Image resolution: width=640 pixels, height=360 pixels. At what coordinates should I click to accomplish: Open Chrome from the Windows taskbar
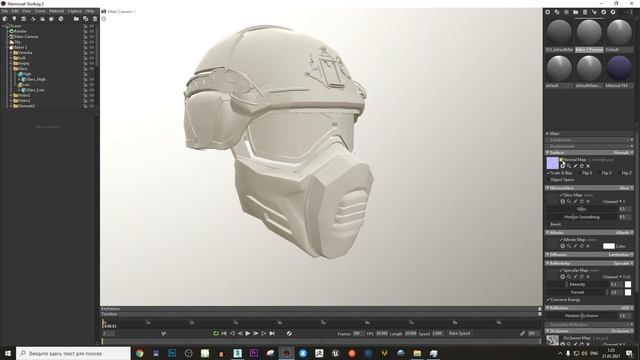[140, 353]
